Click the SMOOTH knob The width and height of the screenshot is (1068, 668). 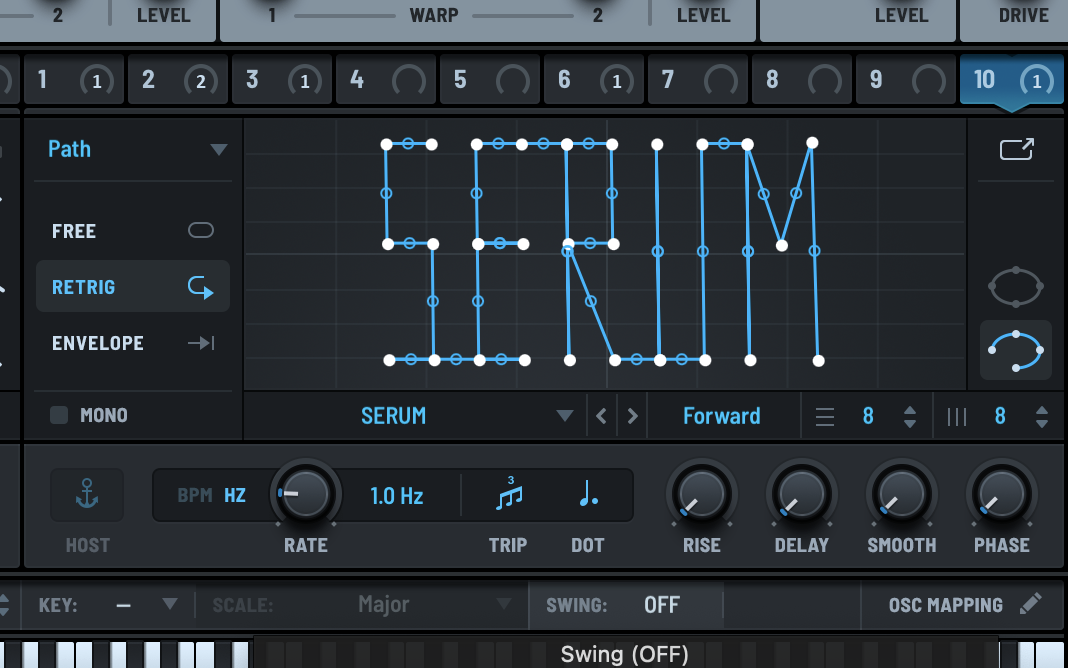pyautogui.click(x=901, y=494)
